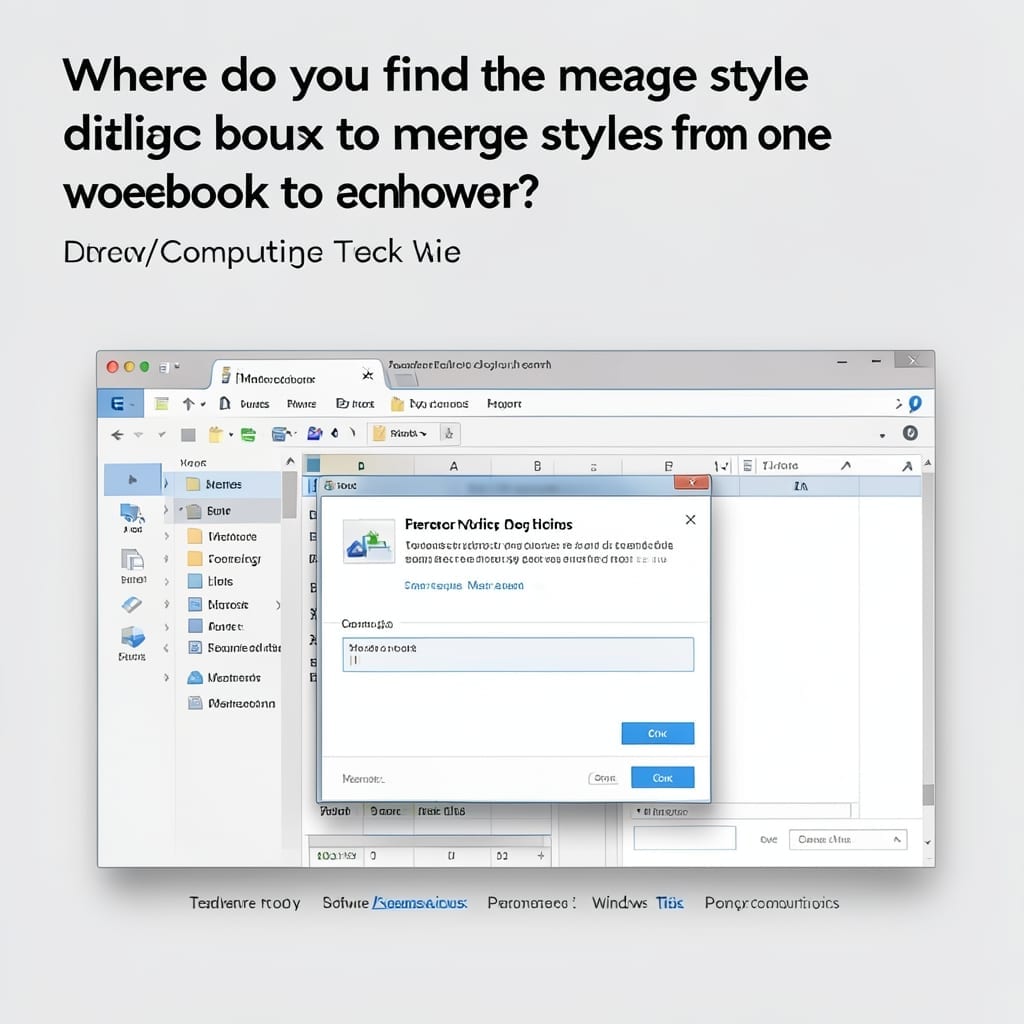
Task: Click the blue picture toolbar icon
Action: [x=315, y=433]
